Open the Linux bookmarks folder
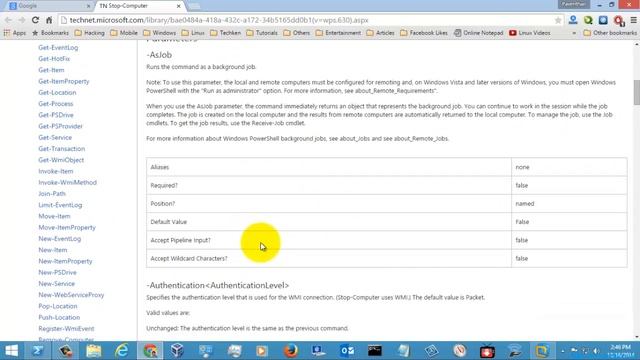 [x=193, y=33]
